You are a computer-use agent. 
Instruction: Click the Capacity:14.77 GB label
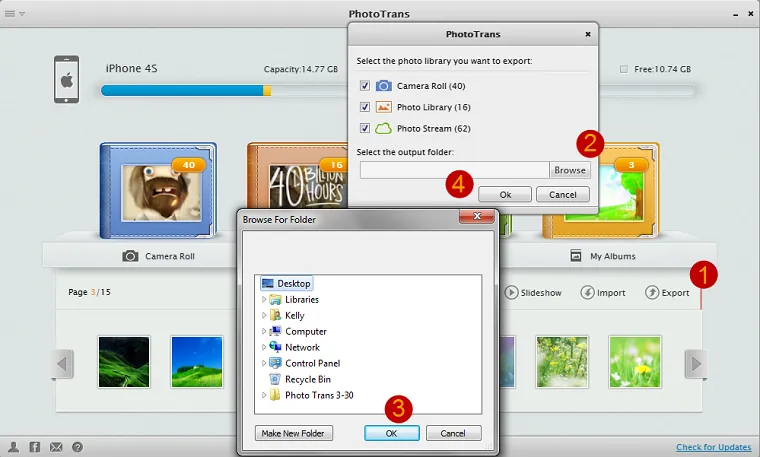pyautogui.click(x=301, y=69)
